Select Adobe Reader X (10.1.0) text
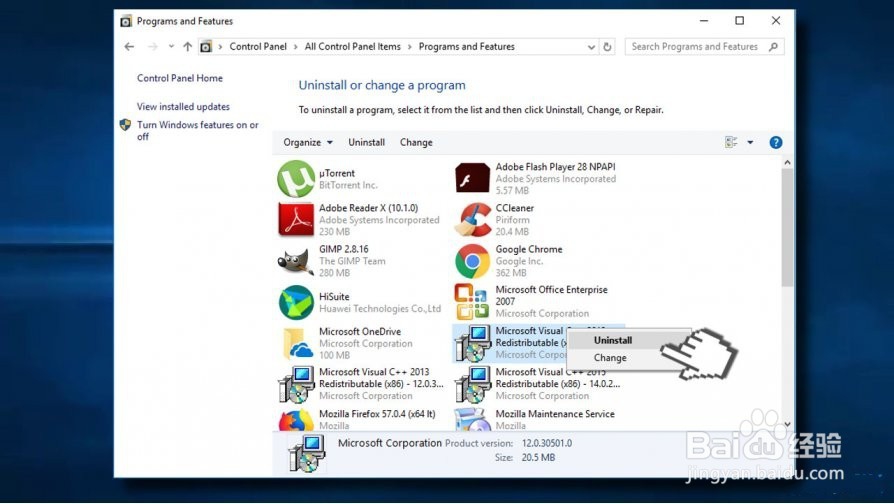Viewport: 894px width, 504px height. pyautogui.click(x=368, y=208)
